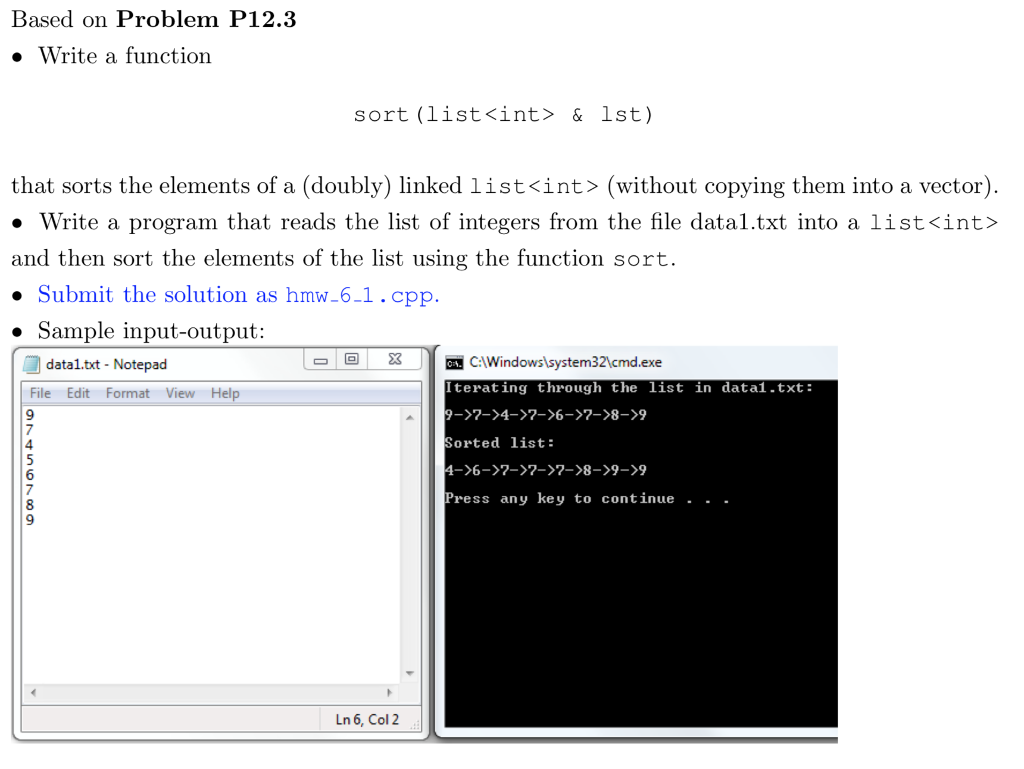Click the vertical scrollbar down arrow
Image resolution: width=1024 pixels, height=769 pixels.
point(409,673)
